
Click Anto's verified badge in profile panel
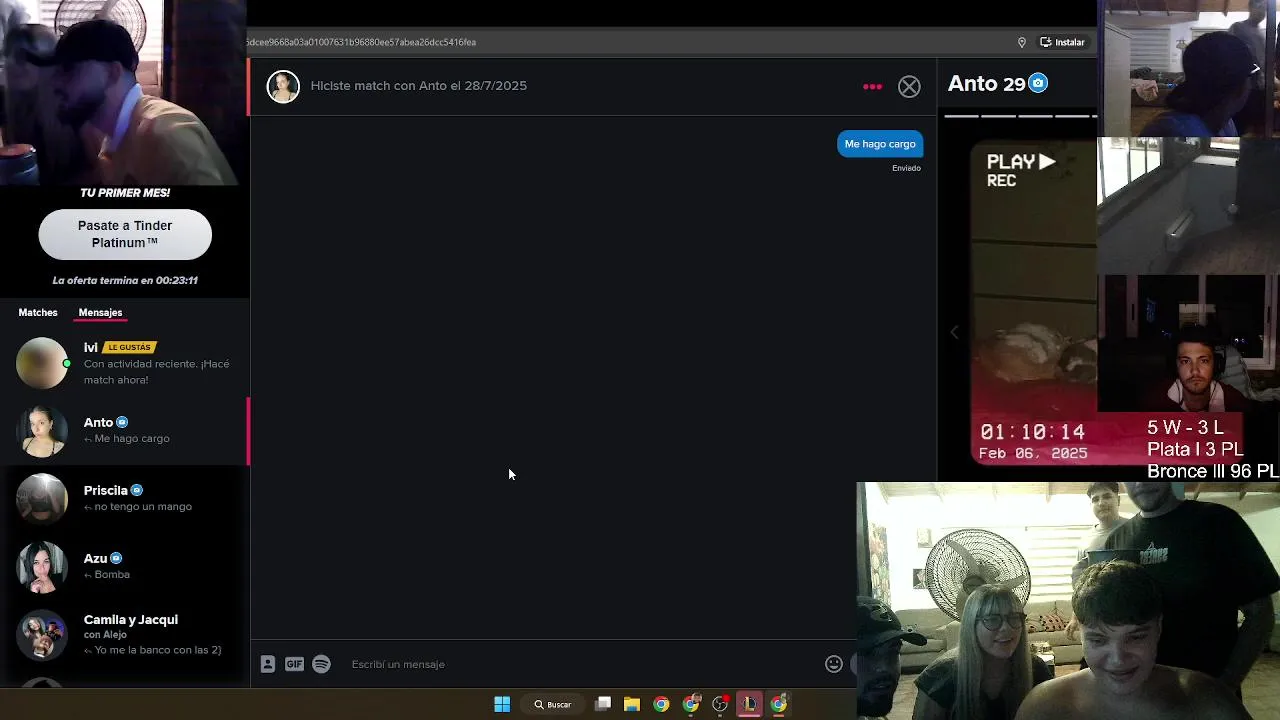tap(1038, 84)
